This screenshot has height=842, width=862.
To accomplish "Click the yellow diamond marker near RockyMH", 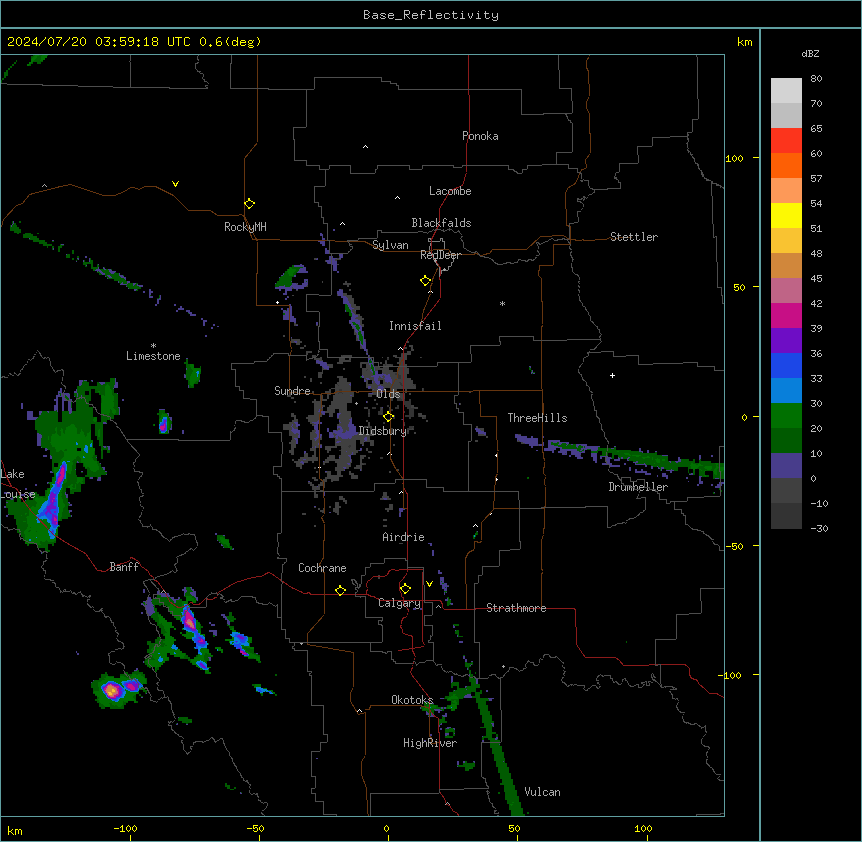I will [249, 203].
